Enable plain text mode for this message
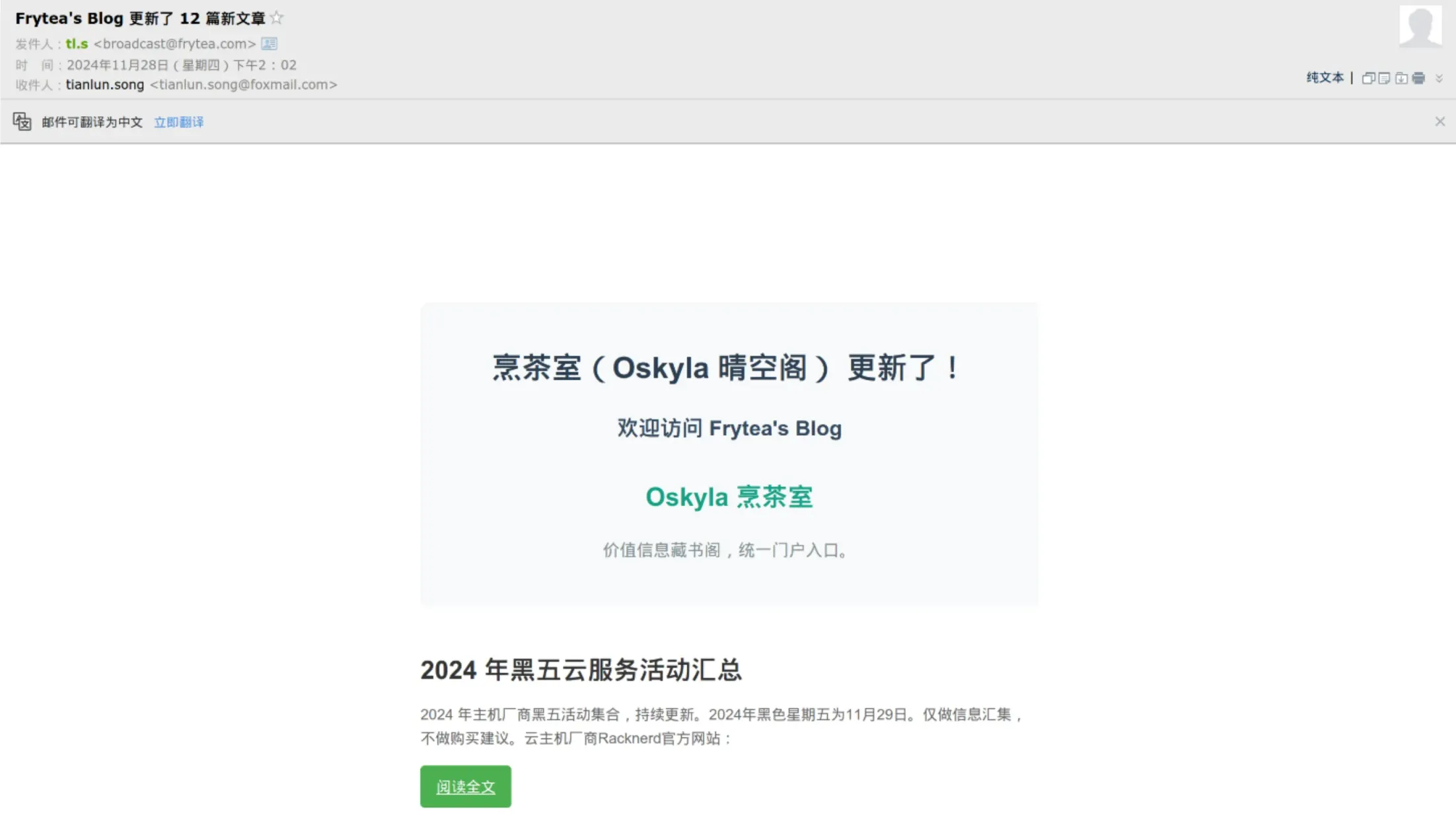 coord(1325,78)
